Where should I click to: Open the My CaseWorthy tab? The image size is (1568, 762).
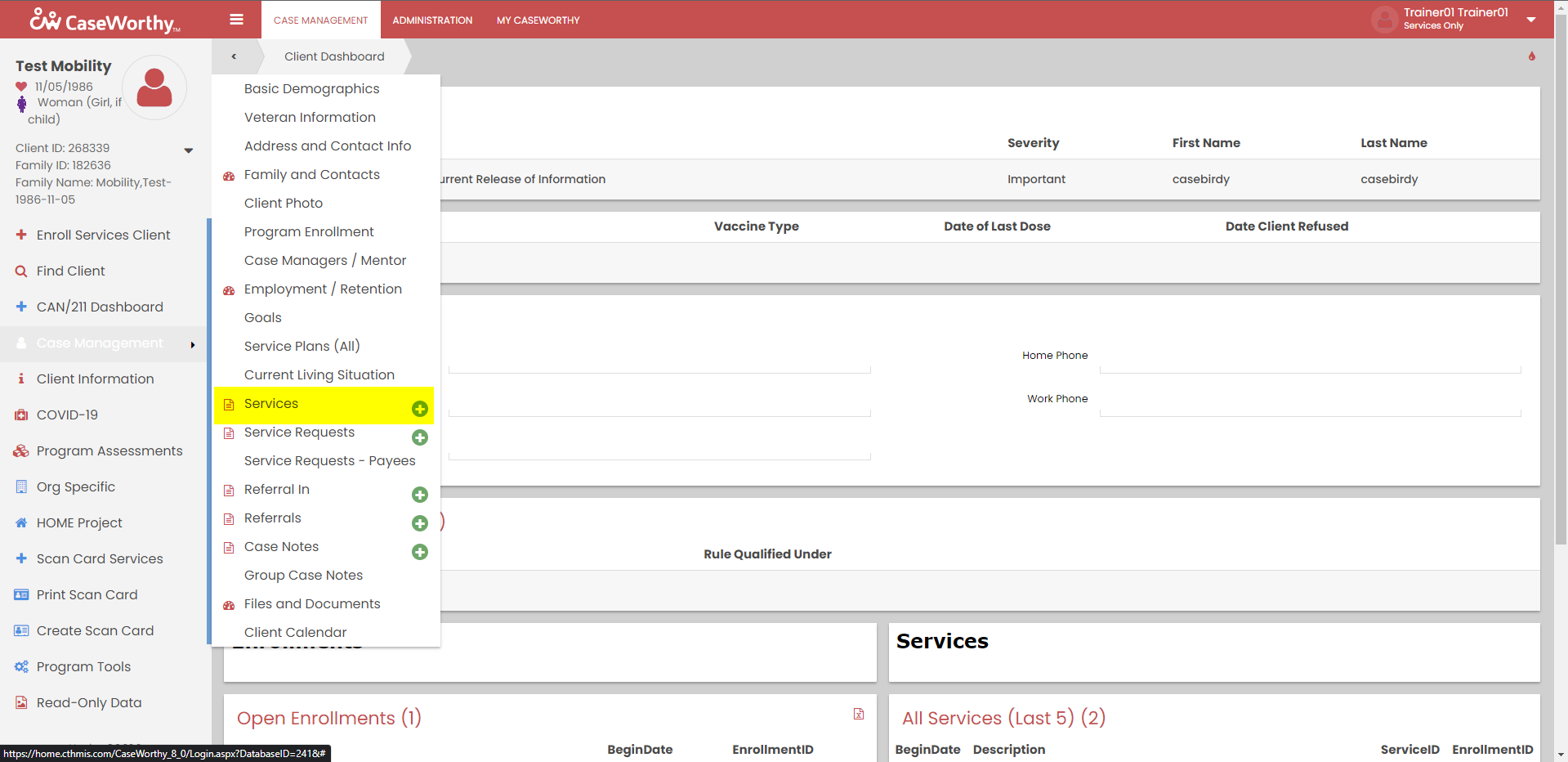(538, 20)
